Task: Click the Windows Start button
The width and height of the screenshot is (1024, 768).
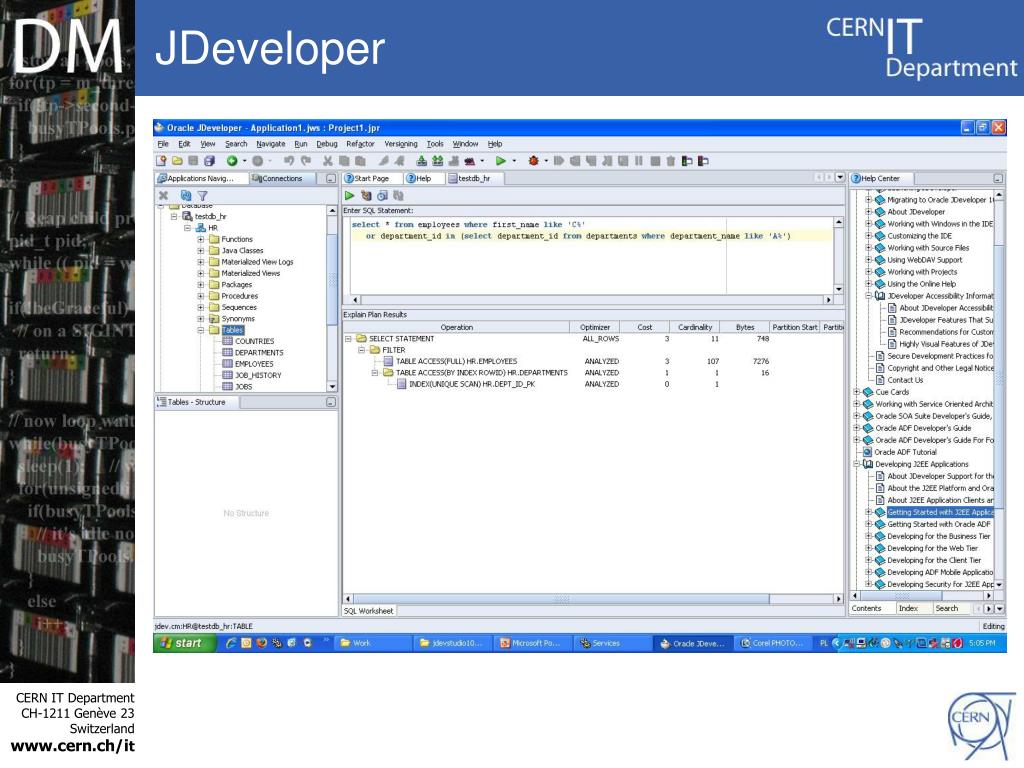Action: click(x=182, y=643)
